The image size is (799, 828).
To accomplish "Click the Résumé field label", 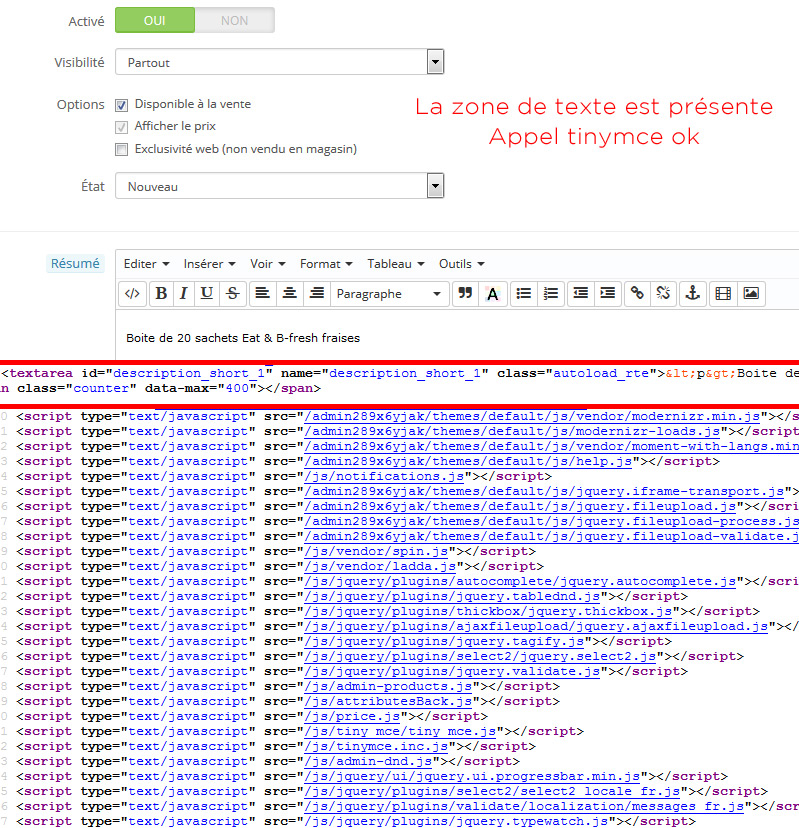I will pos(75,263).
